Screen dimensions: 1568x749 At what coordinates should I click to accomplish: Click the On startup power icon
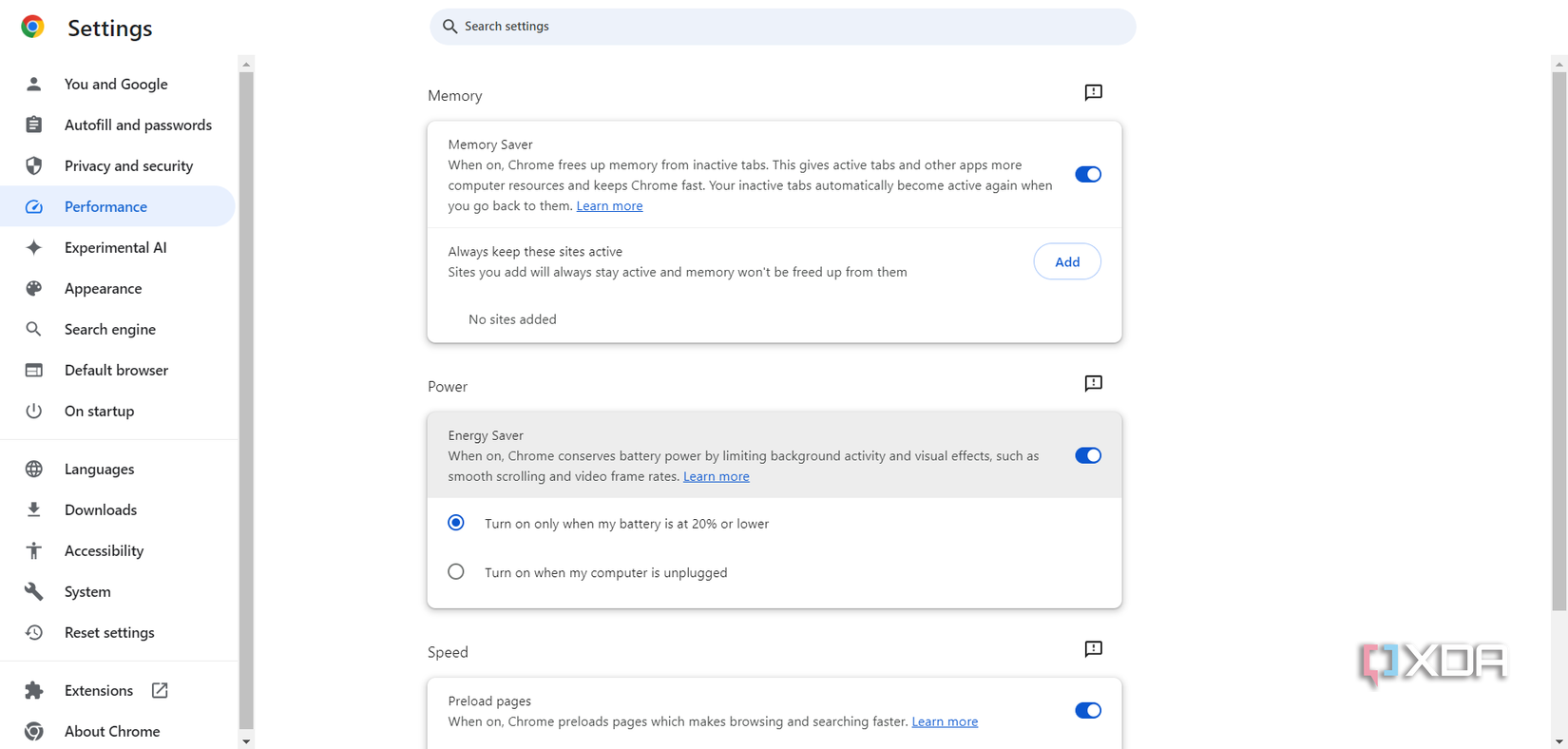pyautogui.click(x=33, y=411)
